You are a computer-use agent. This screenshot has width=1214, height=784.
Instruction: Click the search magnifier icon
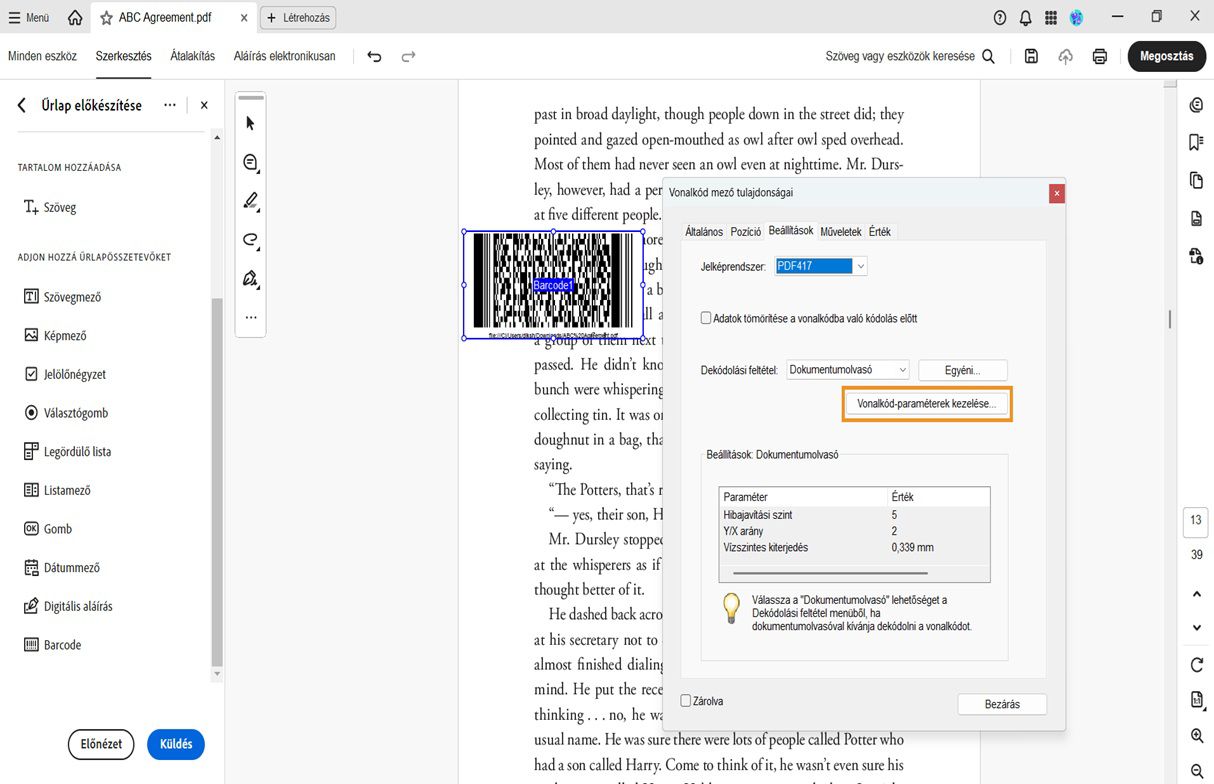click(988, 57)
